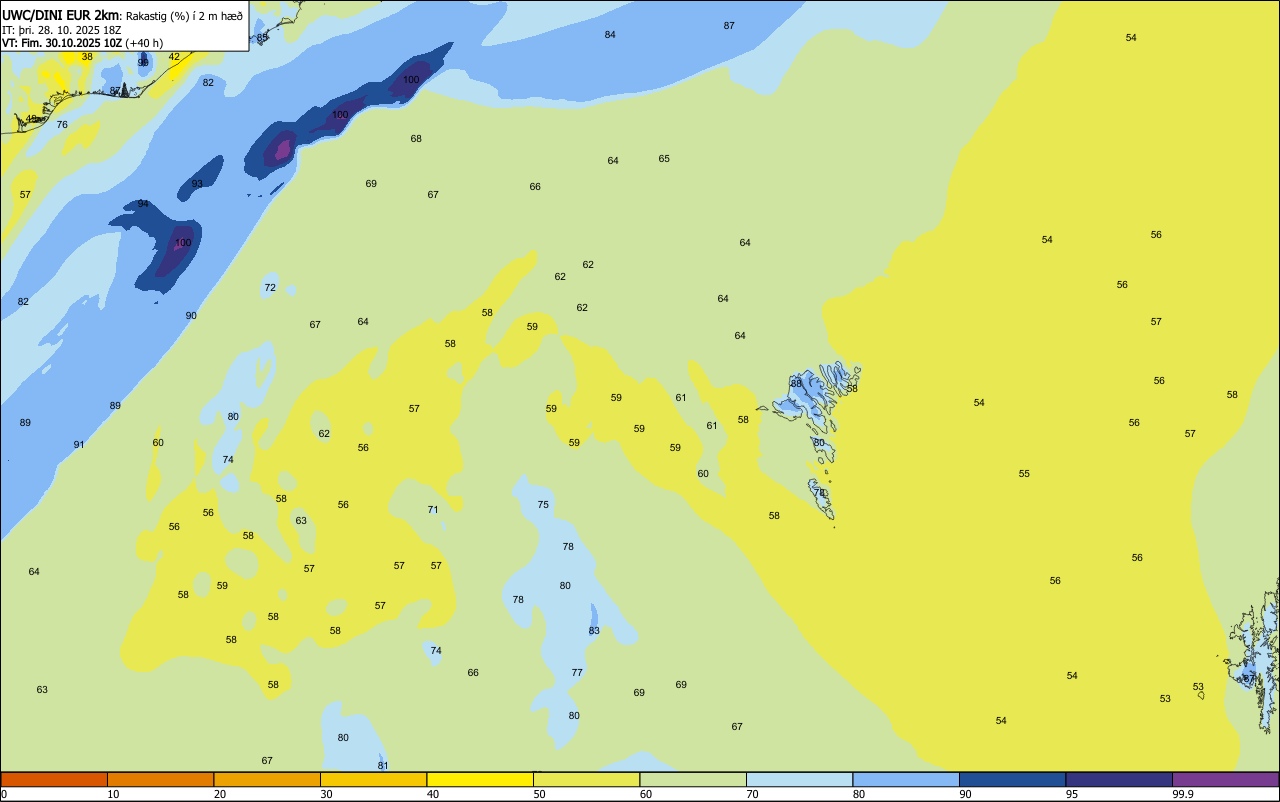1280x802 pixels.
Task: Click the "UWC/DINI EUR 2km" title text
Action: point(61,15)
